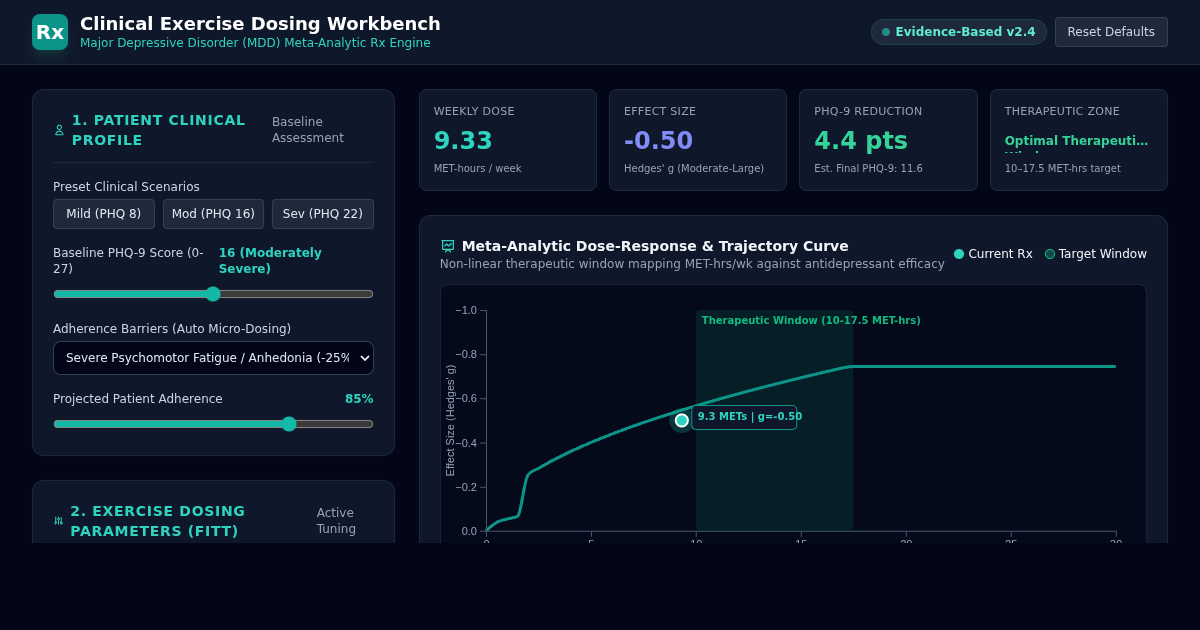Screen dimensions: 1200x630
Task: Click the '9.3 METs | g=-0.50' chart label
Action: point(744,417)
